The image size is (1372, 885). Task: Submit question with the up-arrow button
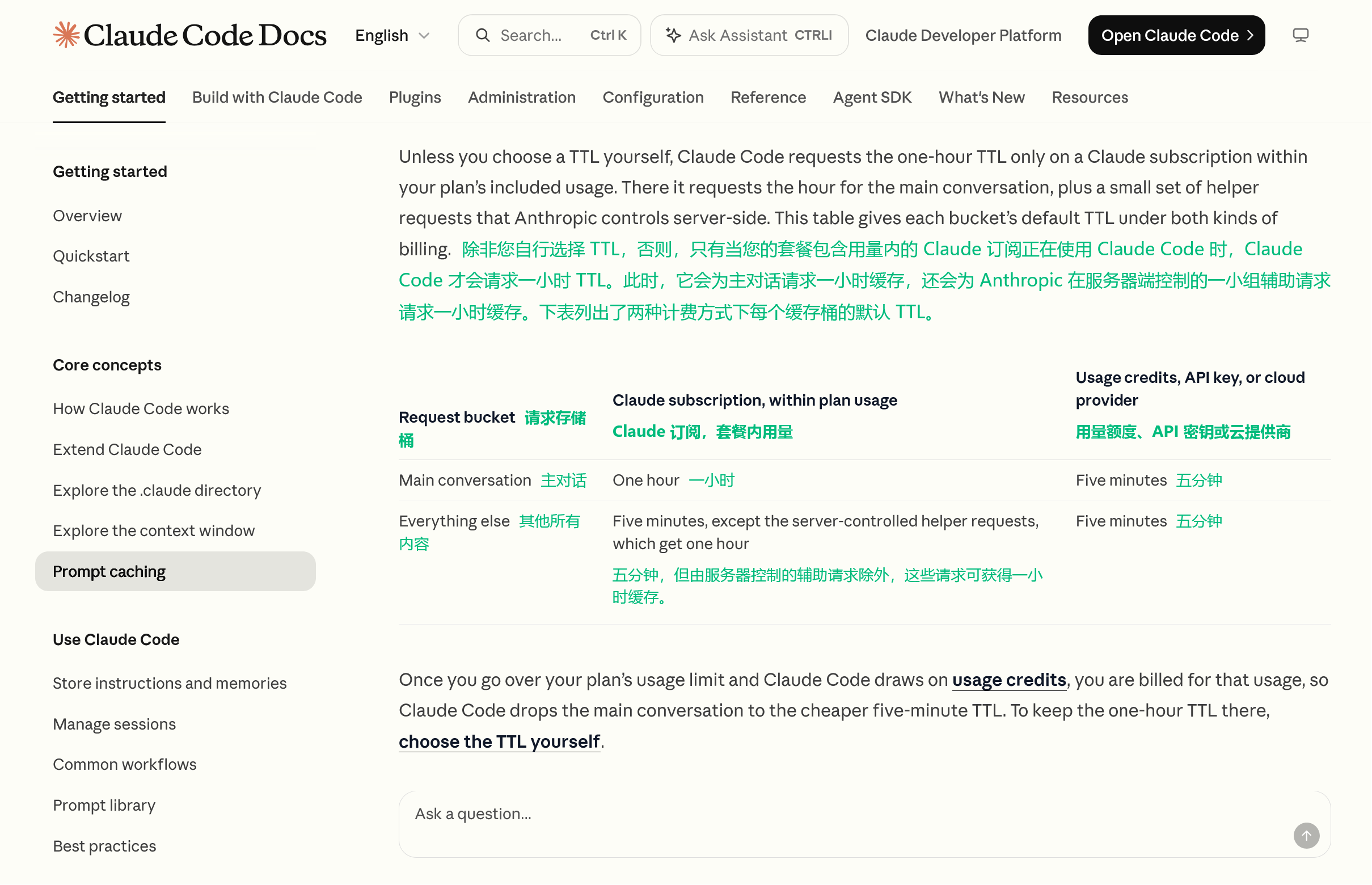[x=1307, y=836]
